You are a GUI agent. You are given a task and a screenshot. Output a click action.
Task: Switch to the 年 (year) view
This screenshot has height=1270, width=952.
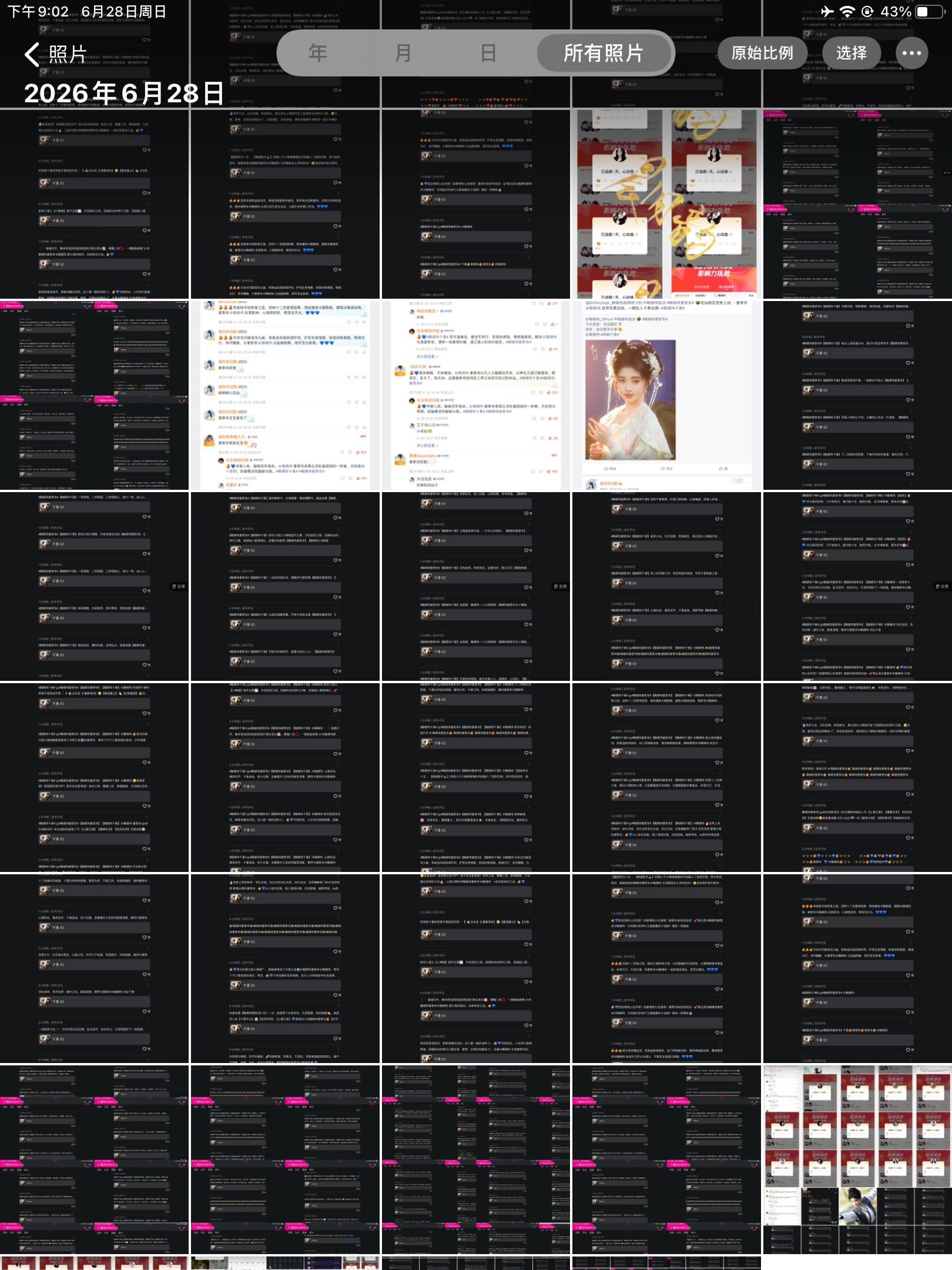click(318, 54)
